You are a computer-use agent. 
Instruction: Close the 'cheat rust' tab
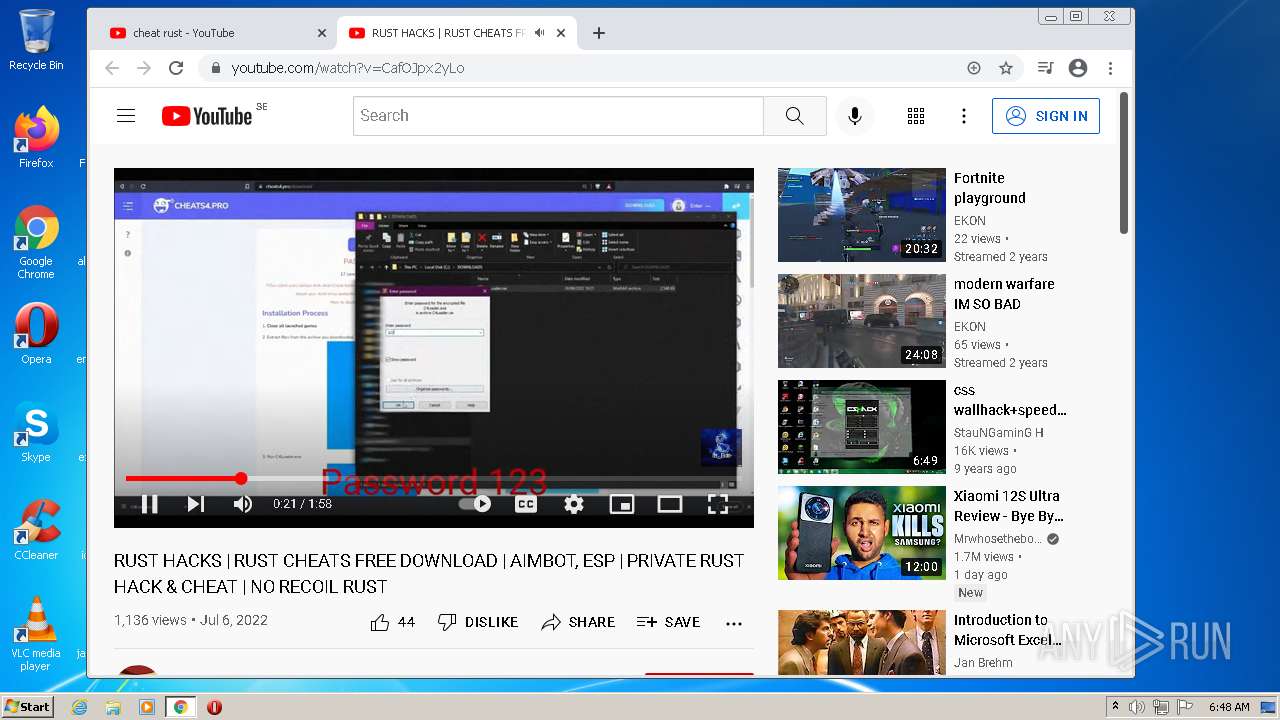tap(321, 33)
